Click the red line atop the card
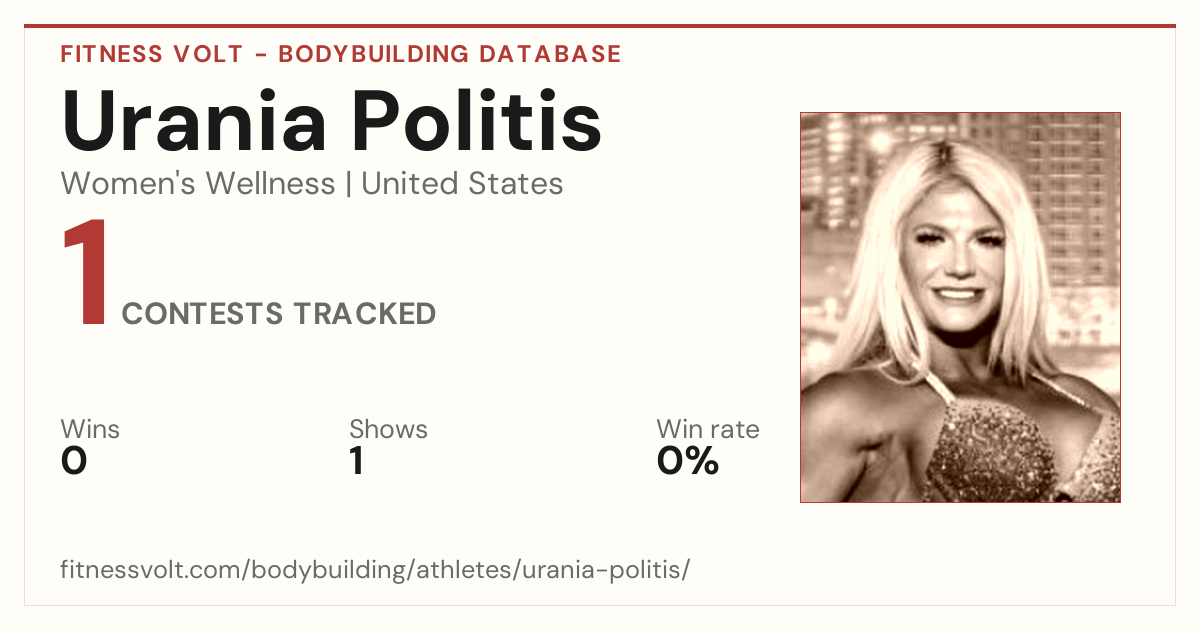This screenshot has width=1200, height=630. point(600,26)
